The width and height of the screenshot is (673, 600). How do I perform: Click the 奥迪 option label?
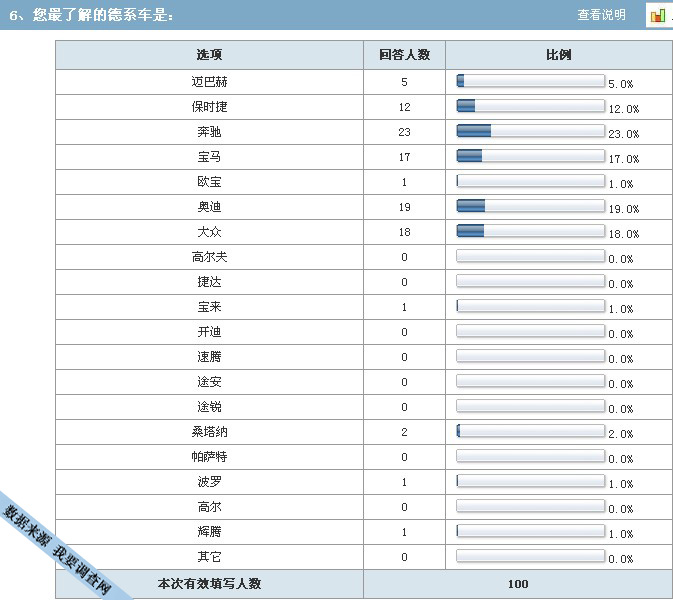(209, 207)
